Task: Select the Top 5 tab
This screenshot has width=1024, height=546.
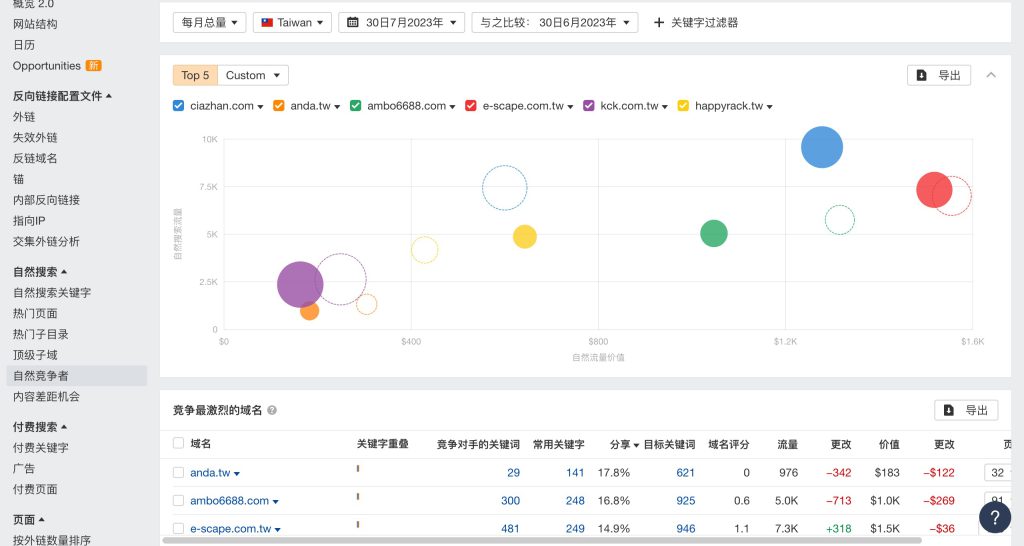Action: click(195, 75)
